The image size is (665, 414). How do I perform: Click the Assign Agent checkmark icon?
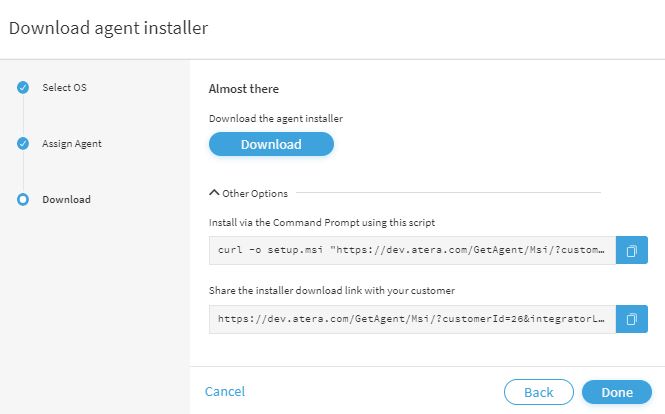[x=23, y=143]
